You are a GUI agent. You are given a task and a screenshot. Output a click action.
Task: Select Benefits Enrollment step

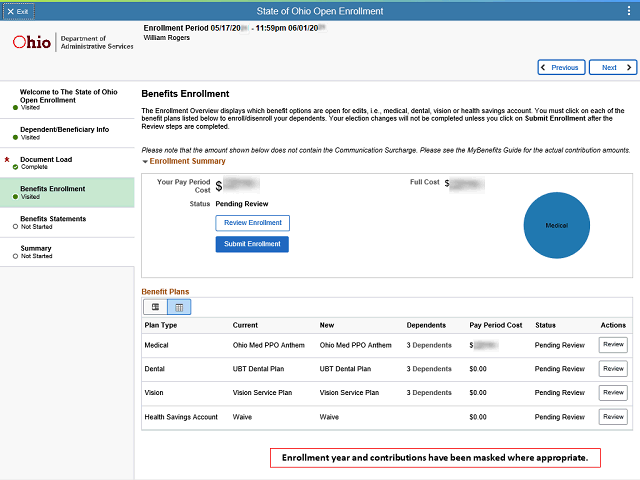[67, 193]
